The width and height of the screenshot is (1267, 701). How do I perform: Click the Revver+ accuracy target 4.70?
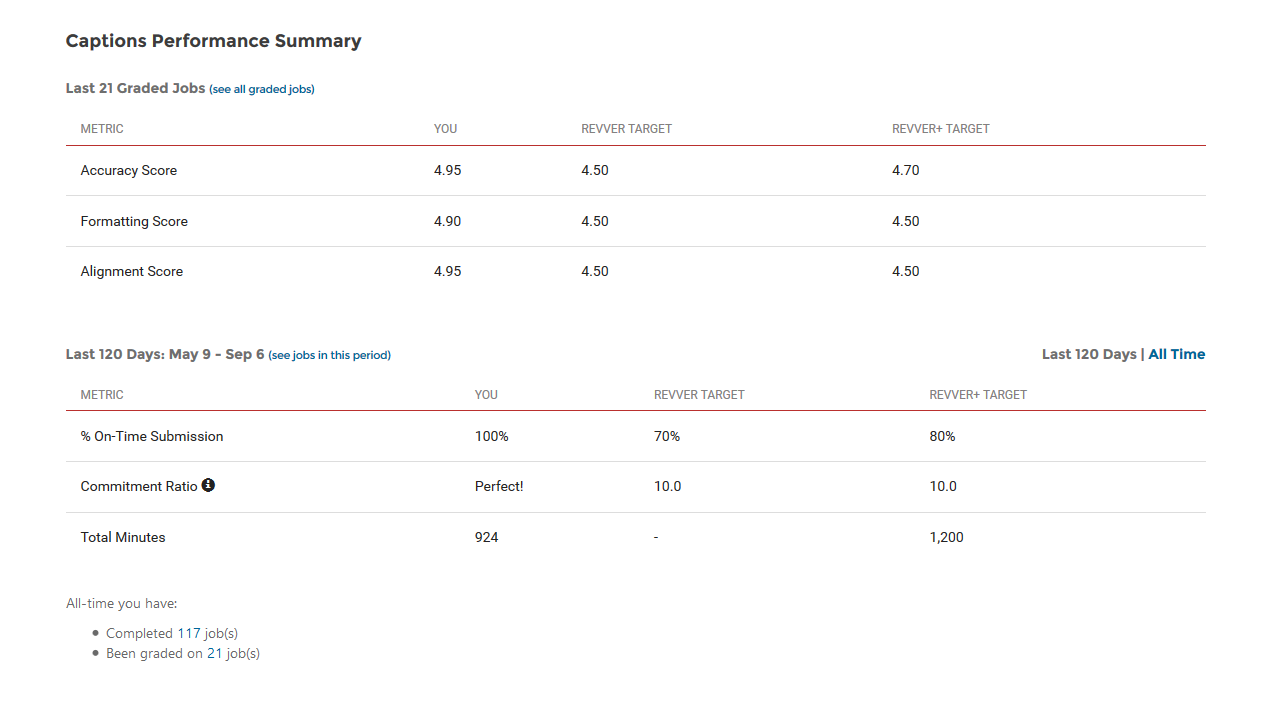(906, 170)
